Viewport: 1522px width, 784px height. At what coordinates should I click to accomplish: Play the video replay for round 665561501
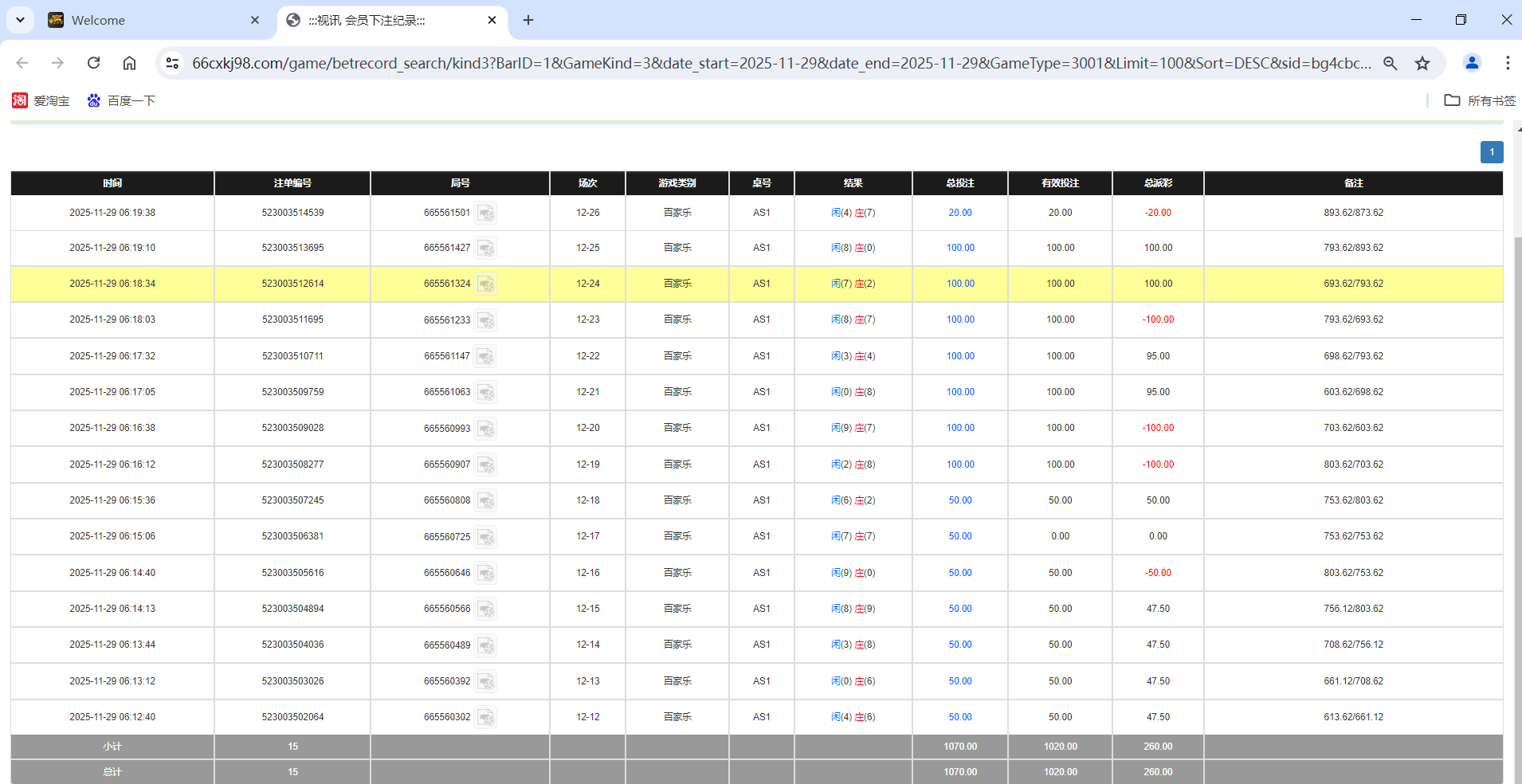pos(486,213)
